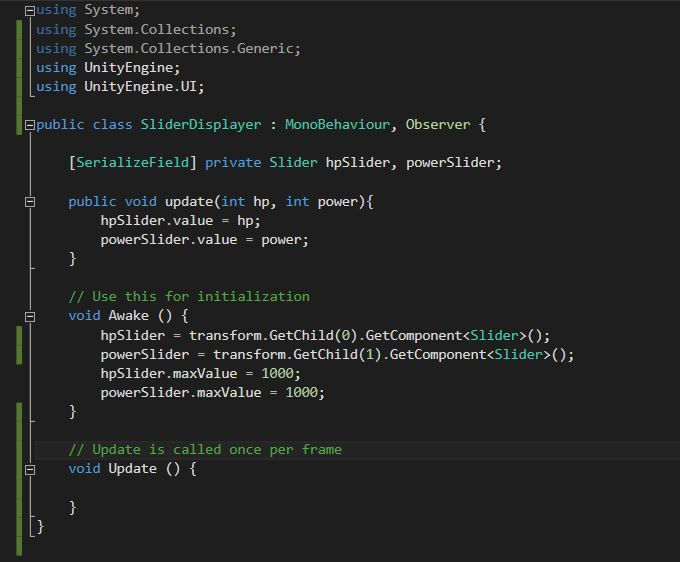Click "void Update ()" method signature
The width and height of the screenshot is (680, 562).
pyautogui.click(x=124, y=469)
